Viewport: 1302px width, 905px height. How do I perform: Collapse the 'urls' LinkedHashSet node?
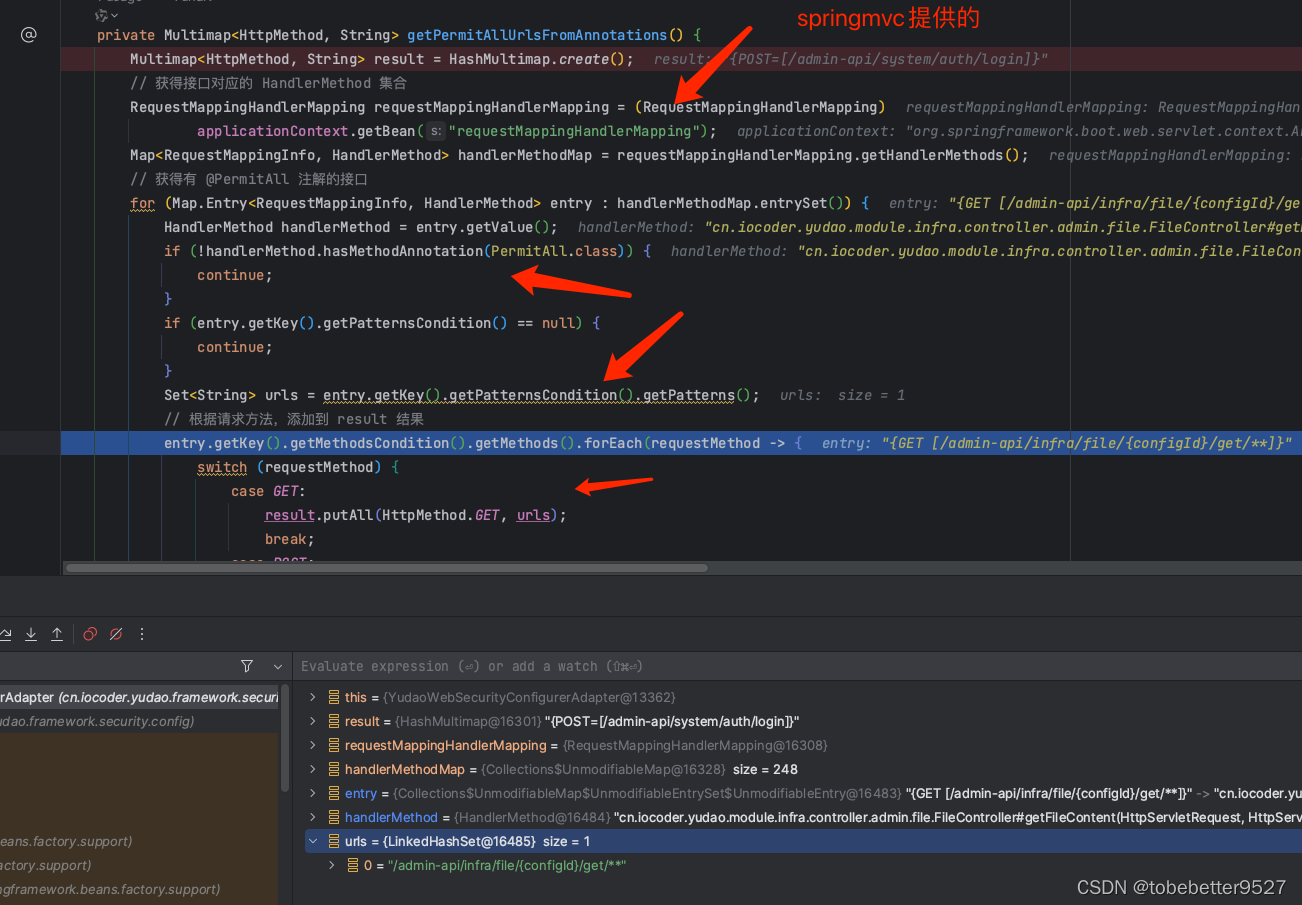point(313,841)
